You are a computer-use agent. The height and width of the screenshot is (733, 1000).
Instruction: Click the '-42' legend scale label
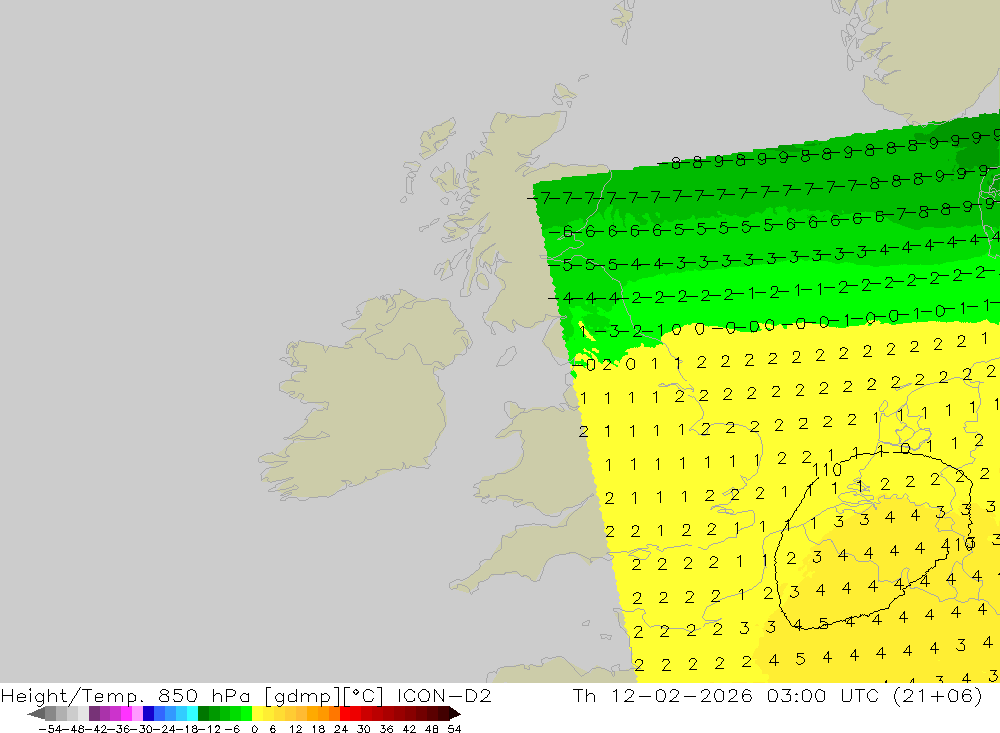click(x=98, y=729)
